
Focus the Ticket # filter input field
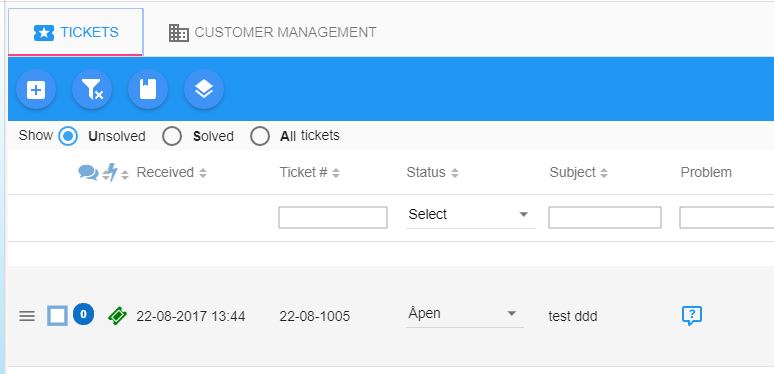pos(333,218)
